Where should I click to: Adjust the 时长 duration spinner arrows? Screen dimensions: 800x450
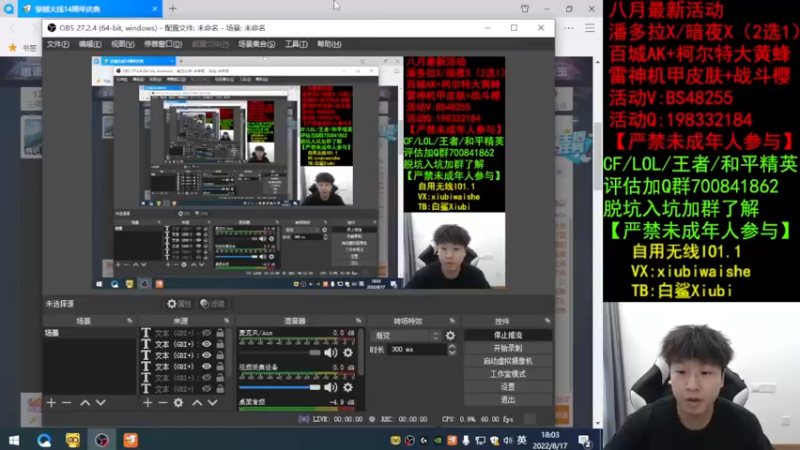pyautogui.click(x=452, y=349)
